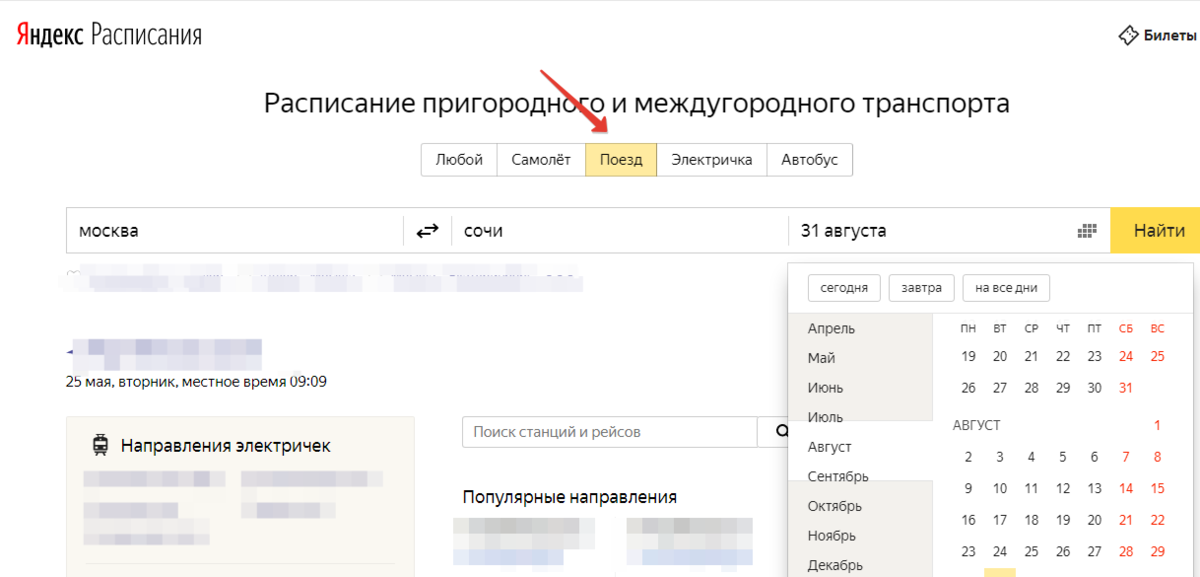Jump to Сентябрь in month list

click(x=838, y=476)
